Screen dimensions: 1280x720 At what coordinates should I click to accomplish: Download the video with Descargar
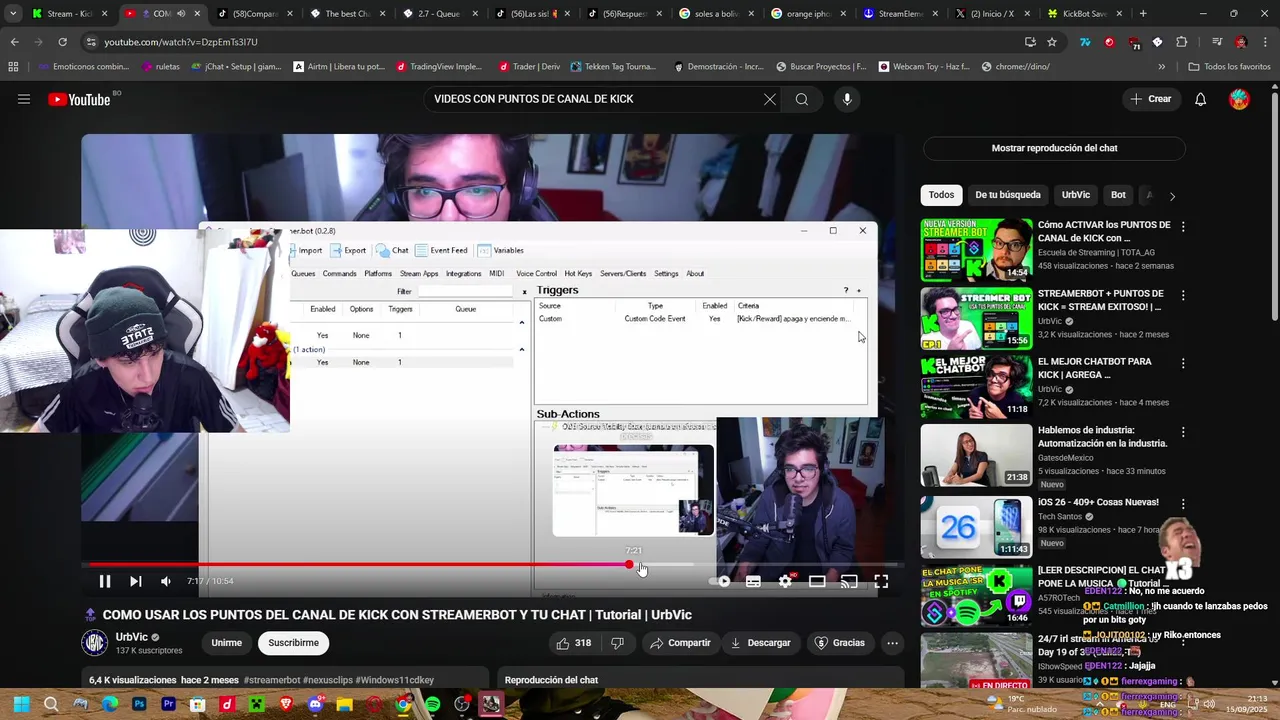[760, 643]
